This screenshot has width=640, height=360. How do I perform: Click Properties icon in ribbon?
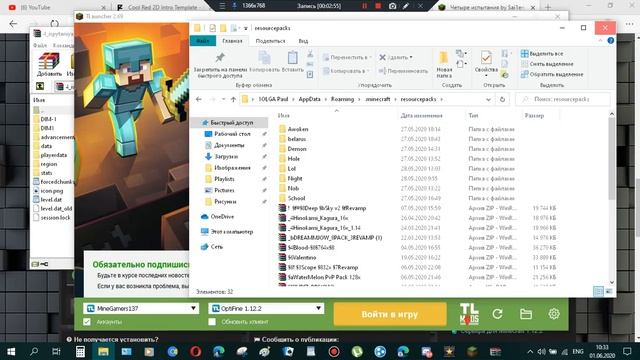486,58
